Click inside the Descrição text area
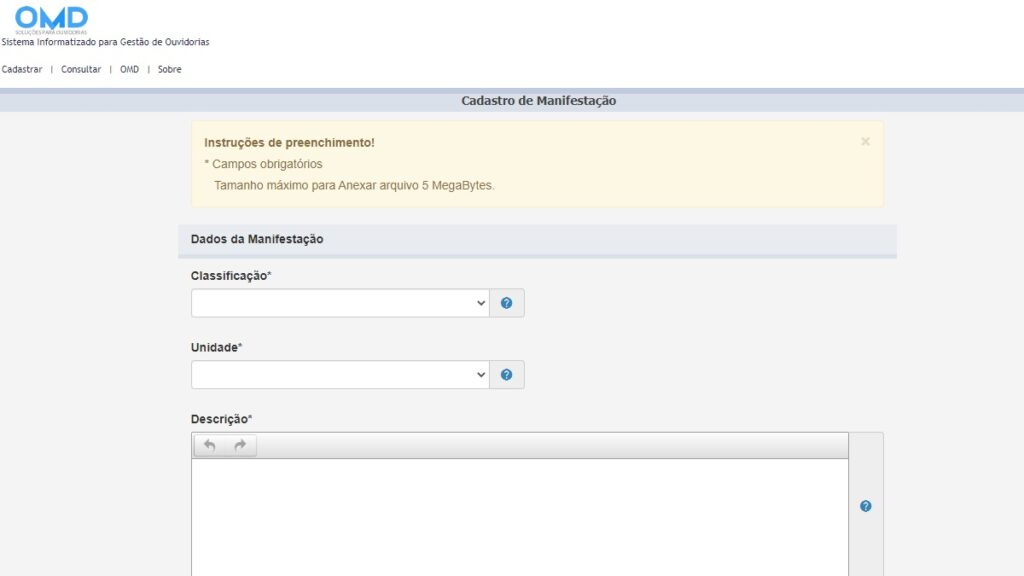Image resolution: width=1024 pixels, height=576 pixels. click(520, 517)
